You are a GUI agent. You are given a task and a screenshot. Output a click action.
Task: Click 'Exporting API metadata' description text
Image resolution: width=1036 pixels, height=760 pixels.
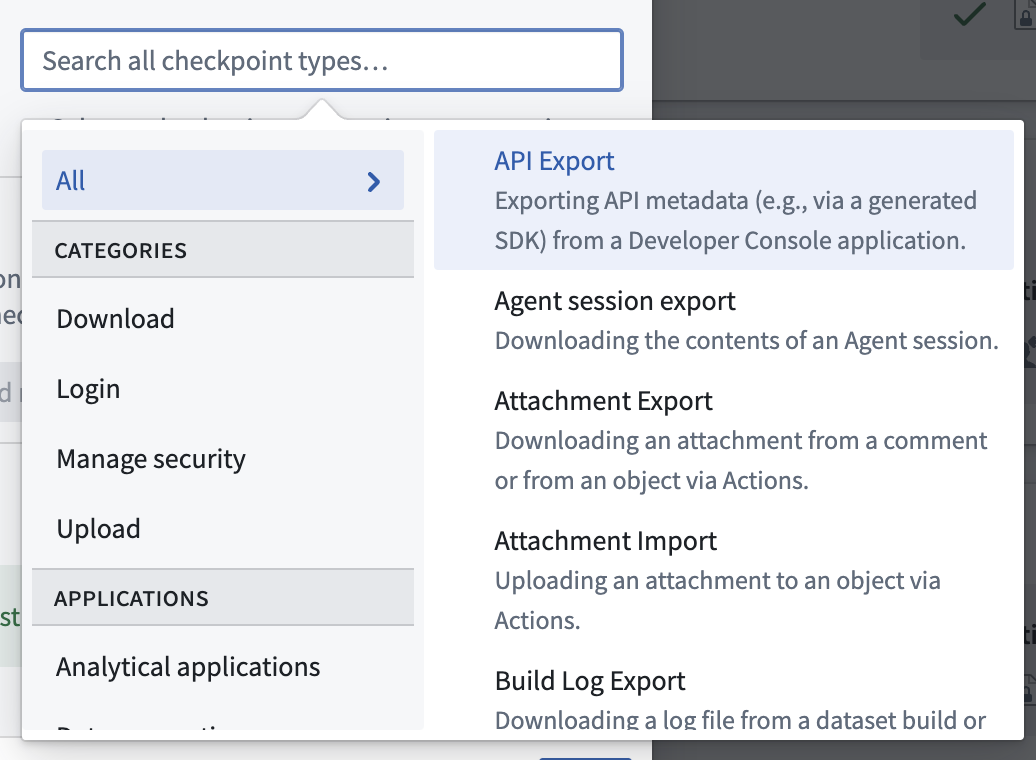[x=735, y=221]
